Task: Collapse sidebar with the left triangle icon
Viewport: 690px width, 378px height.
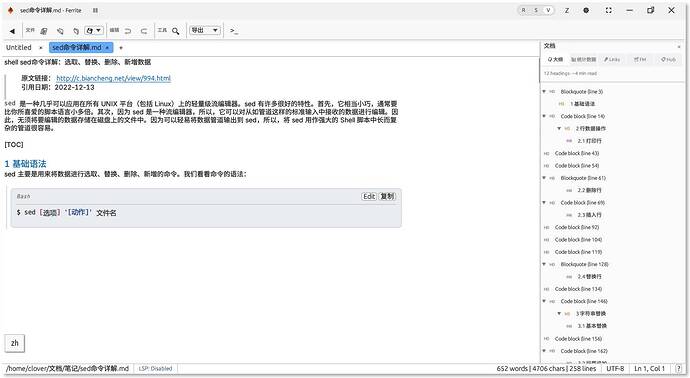Action: pos(12,31)
